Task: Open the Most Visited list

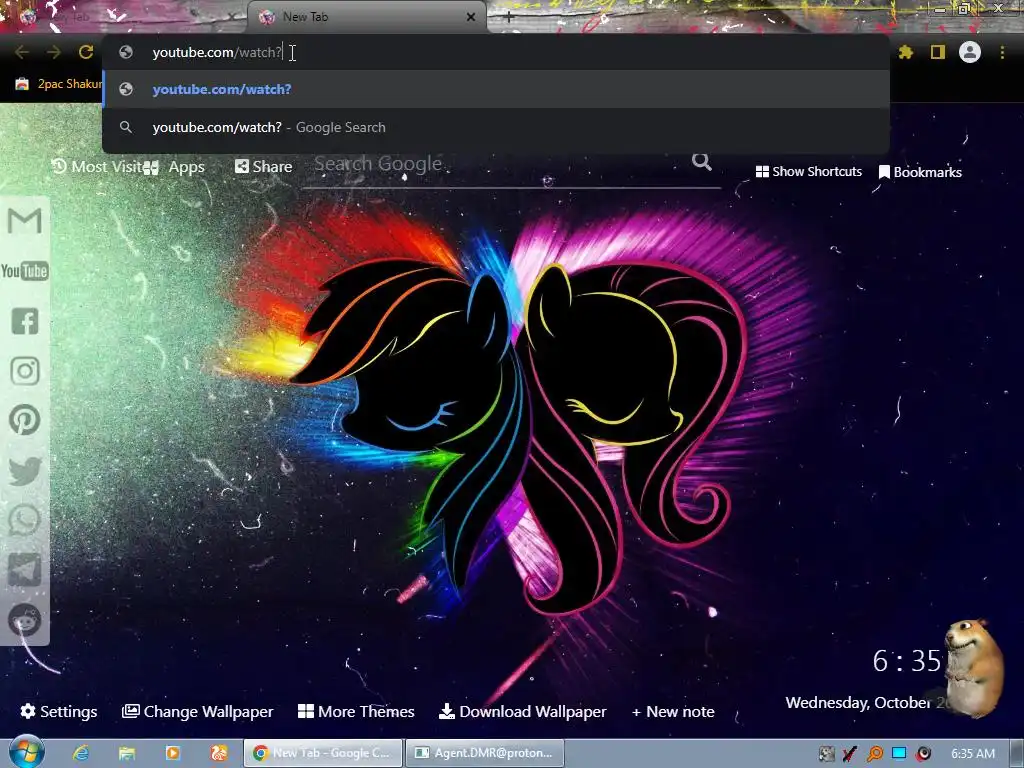Action: pos(97,167)
